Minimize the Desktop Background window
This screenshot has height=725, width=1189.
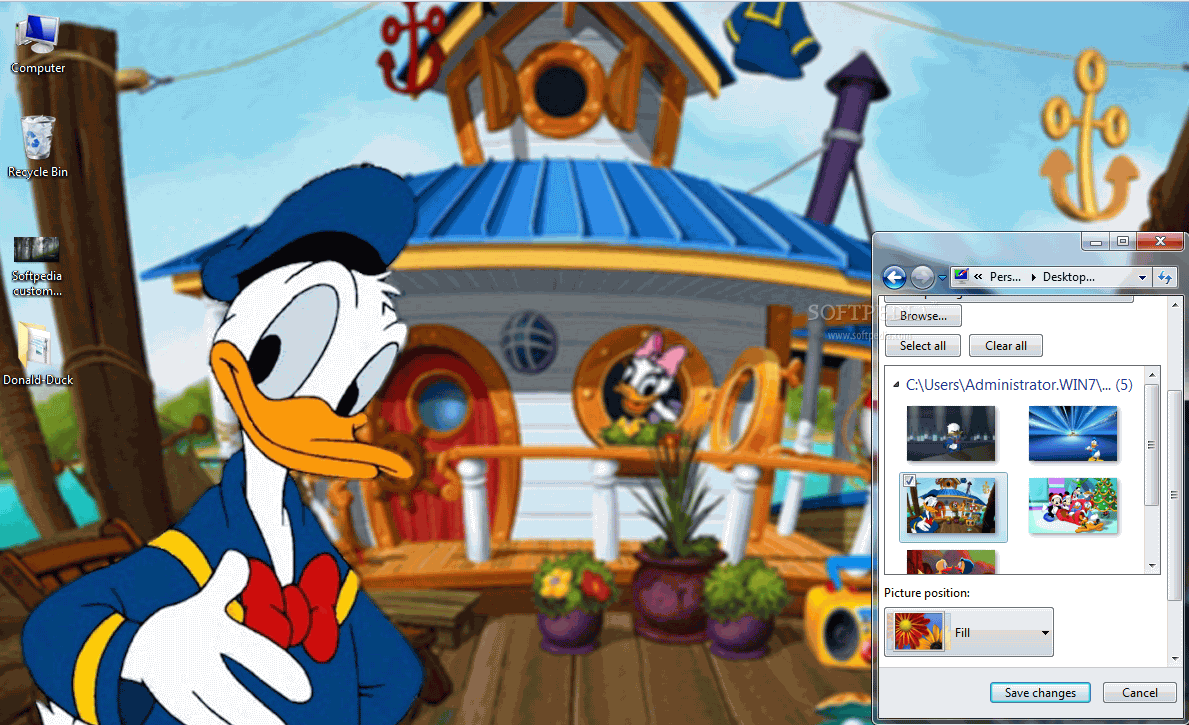(x=1095, y=242)
